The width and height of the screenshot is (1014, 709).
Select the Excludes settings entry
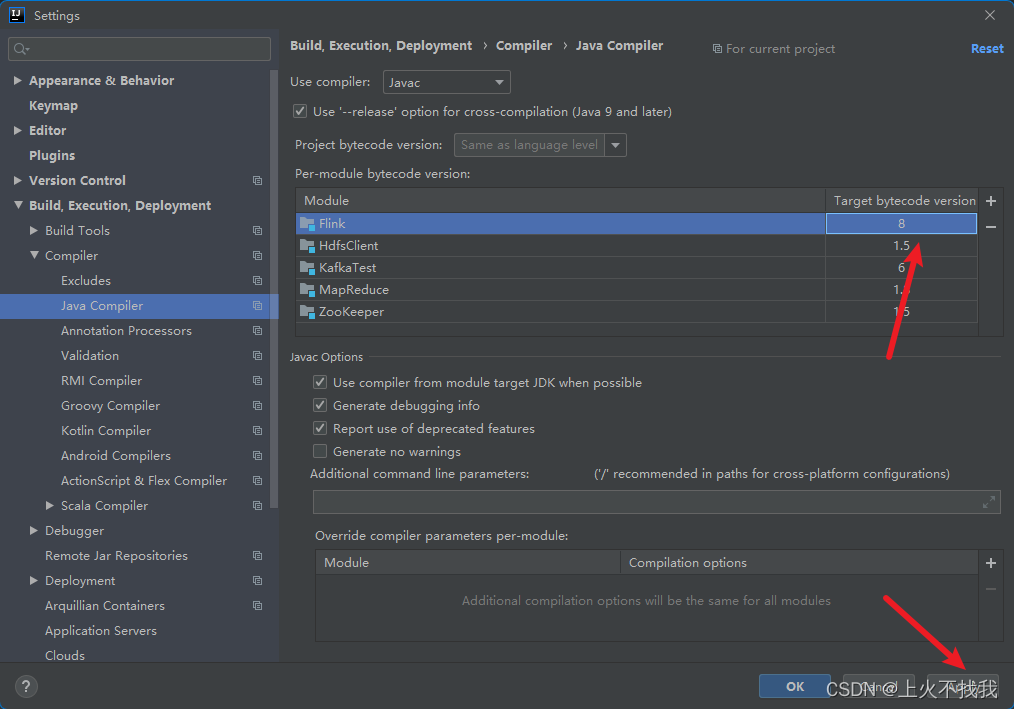tap(86, 281)
